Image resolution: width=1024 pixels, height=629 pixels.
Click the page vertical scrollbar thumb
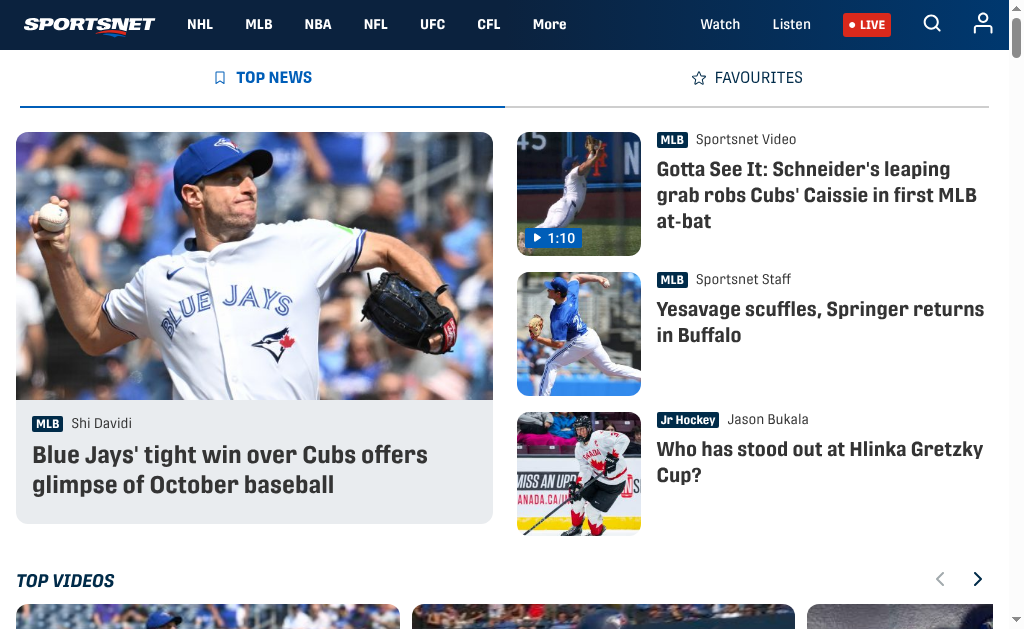click(1016, 38)
